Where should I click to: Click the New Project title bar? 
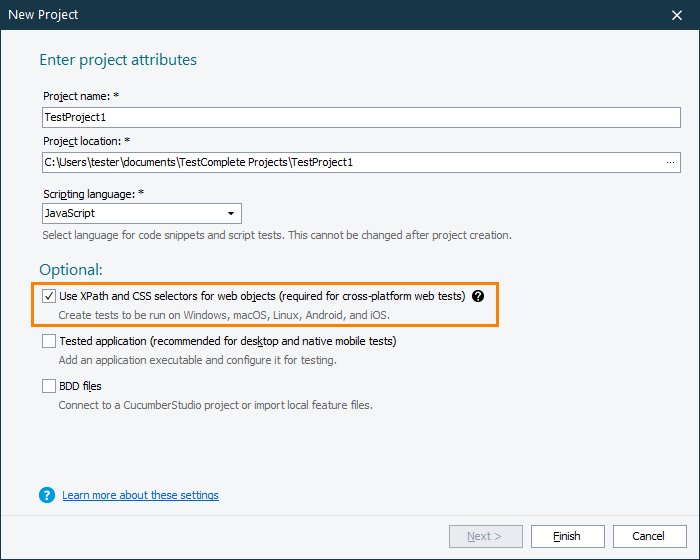[x=300, y=15]
